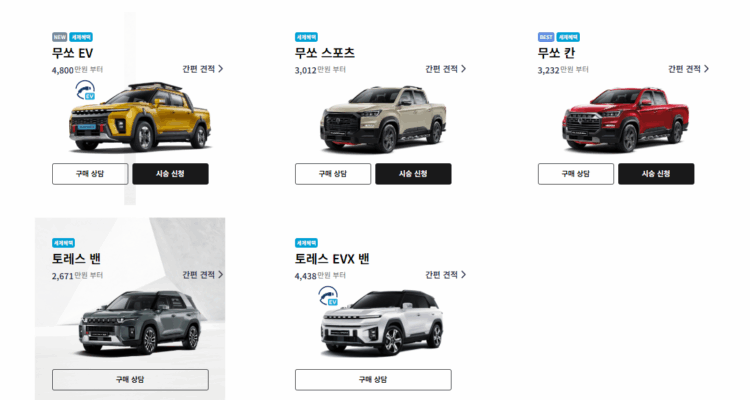The image size is (750, 400).
Task: Click the EV charging icon on 무쏘 EV
Action: tap(85, 90)
